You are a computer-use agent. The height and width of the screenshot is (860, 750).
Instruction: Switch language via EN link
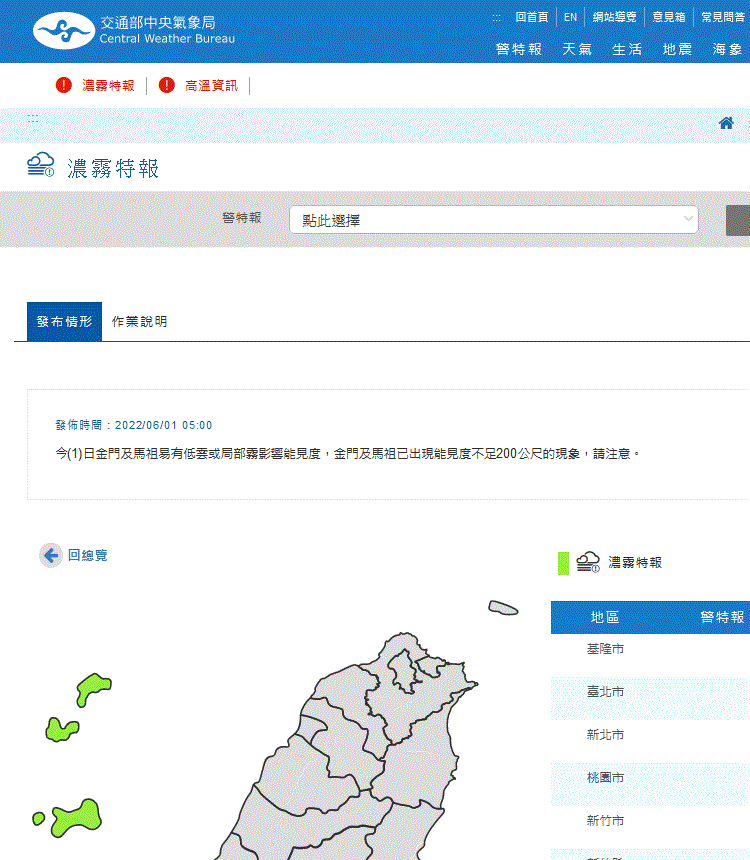[x=570, y=17]
